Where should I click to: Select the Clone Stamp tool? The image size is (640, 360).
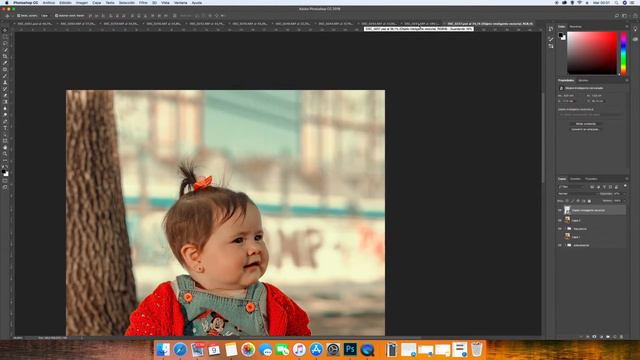tap(5, 82)
